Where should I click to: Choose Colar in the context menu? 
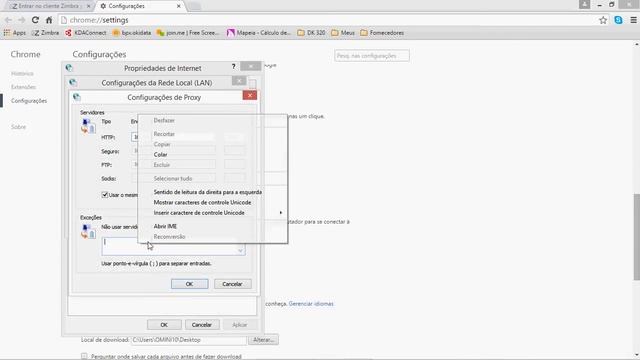[x=160, y=155]
